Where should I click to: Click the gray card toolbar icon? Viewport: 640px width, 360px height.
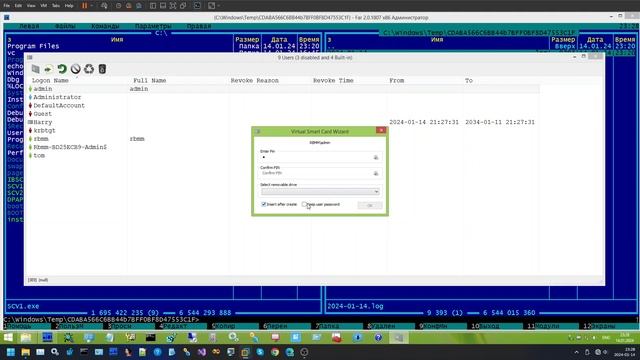pyautogui.click(x=36, y=69)
